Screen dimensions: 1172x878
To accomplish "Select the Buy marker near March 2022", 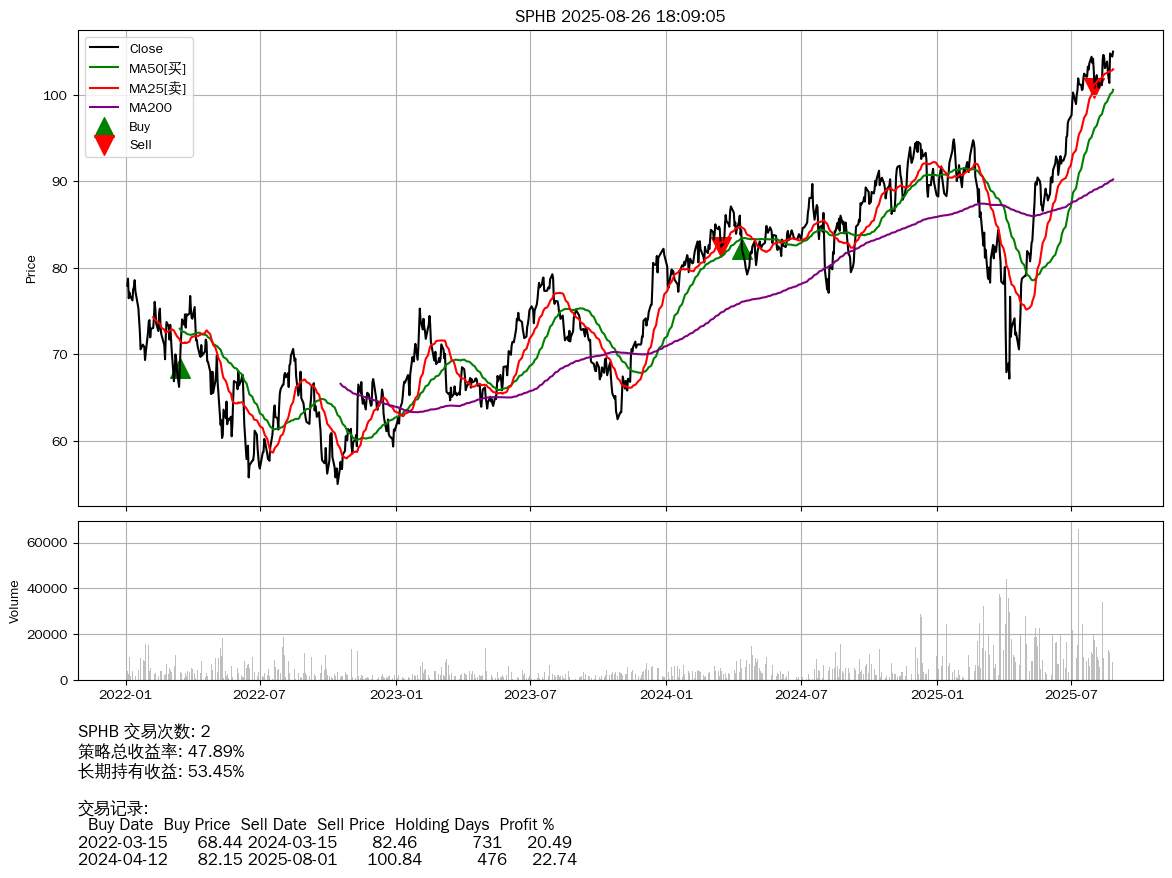I will [x=179, y=369].
